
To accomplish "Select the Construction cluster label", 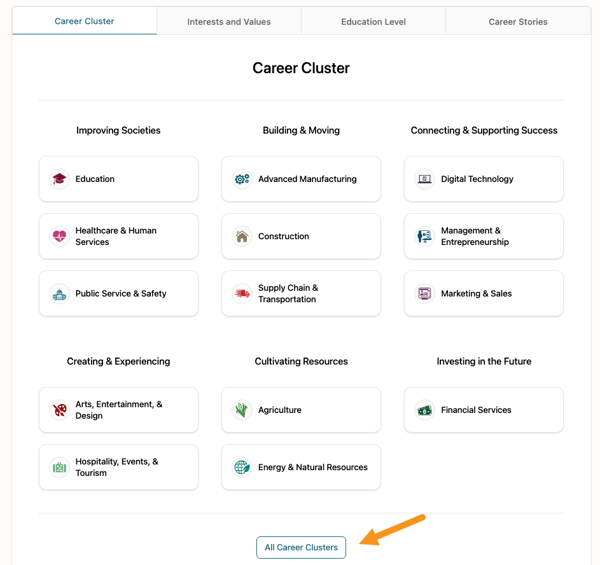I will click(x=284, y=236).
